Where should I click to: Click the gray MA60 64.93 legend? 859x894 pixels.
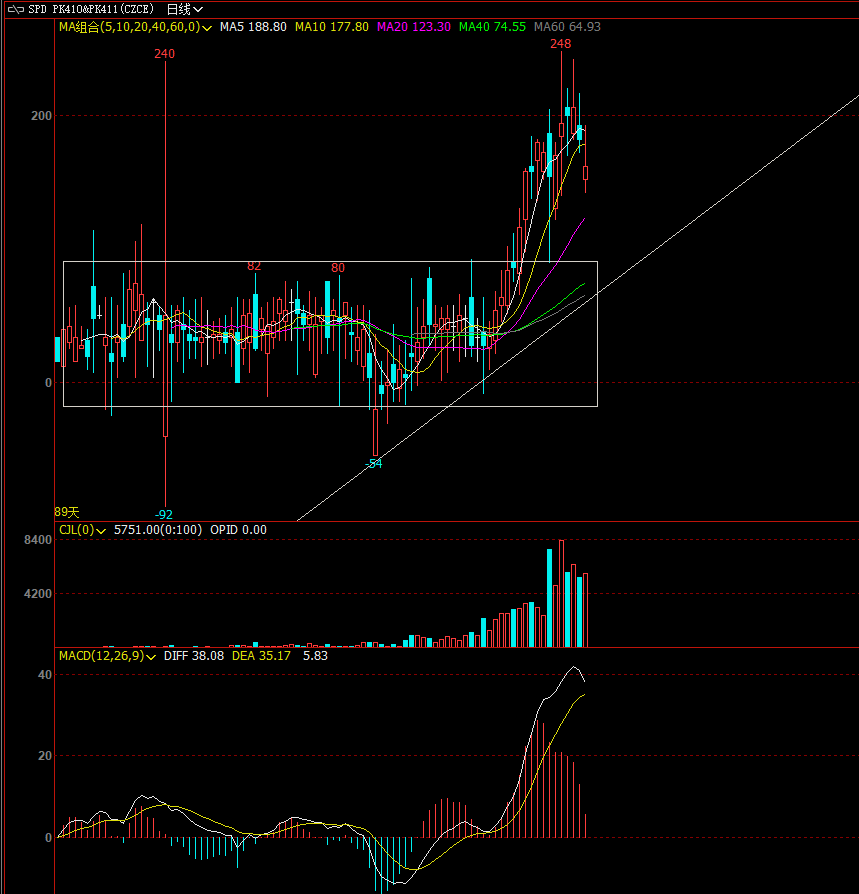coord(567,28)
